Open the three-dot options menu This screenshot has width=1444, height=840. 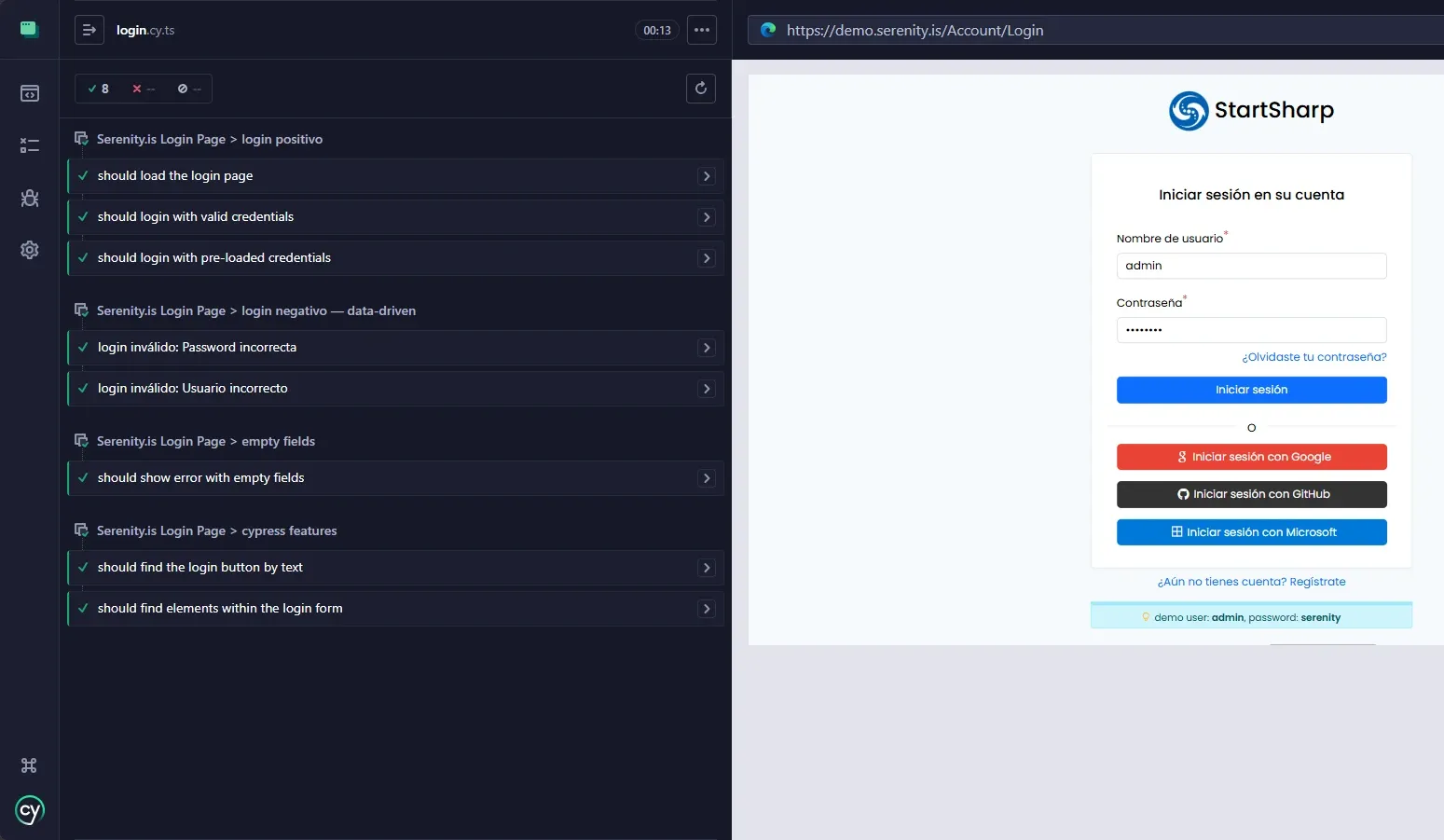702,30
